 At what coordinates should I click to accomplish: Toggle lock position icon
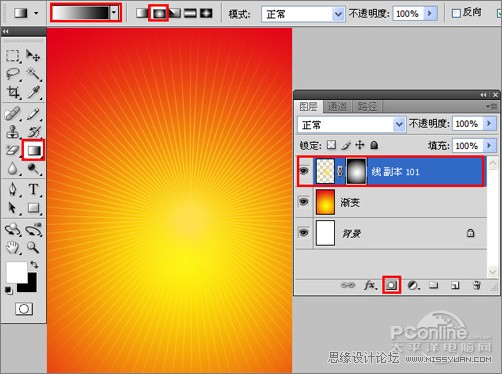click(x=360, y=145)
